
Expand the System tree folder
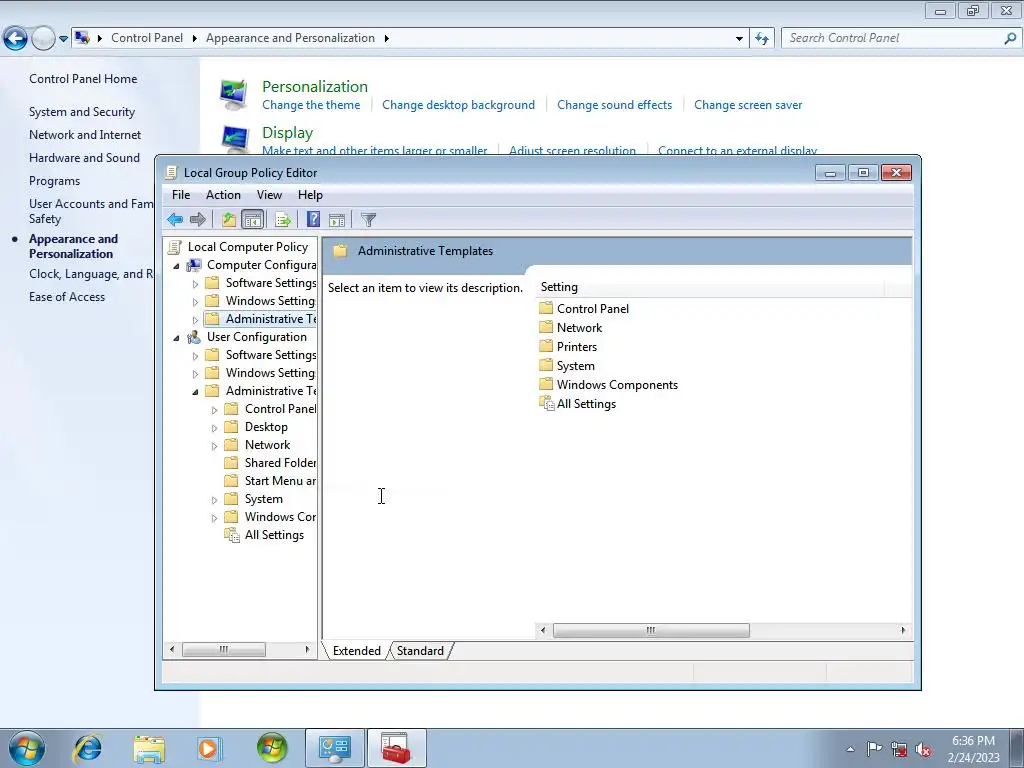click(x=214, y=500)
